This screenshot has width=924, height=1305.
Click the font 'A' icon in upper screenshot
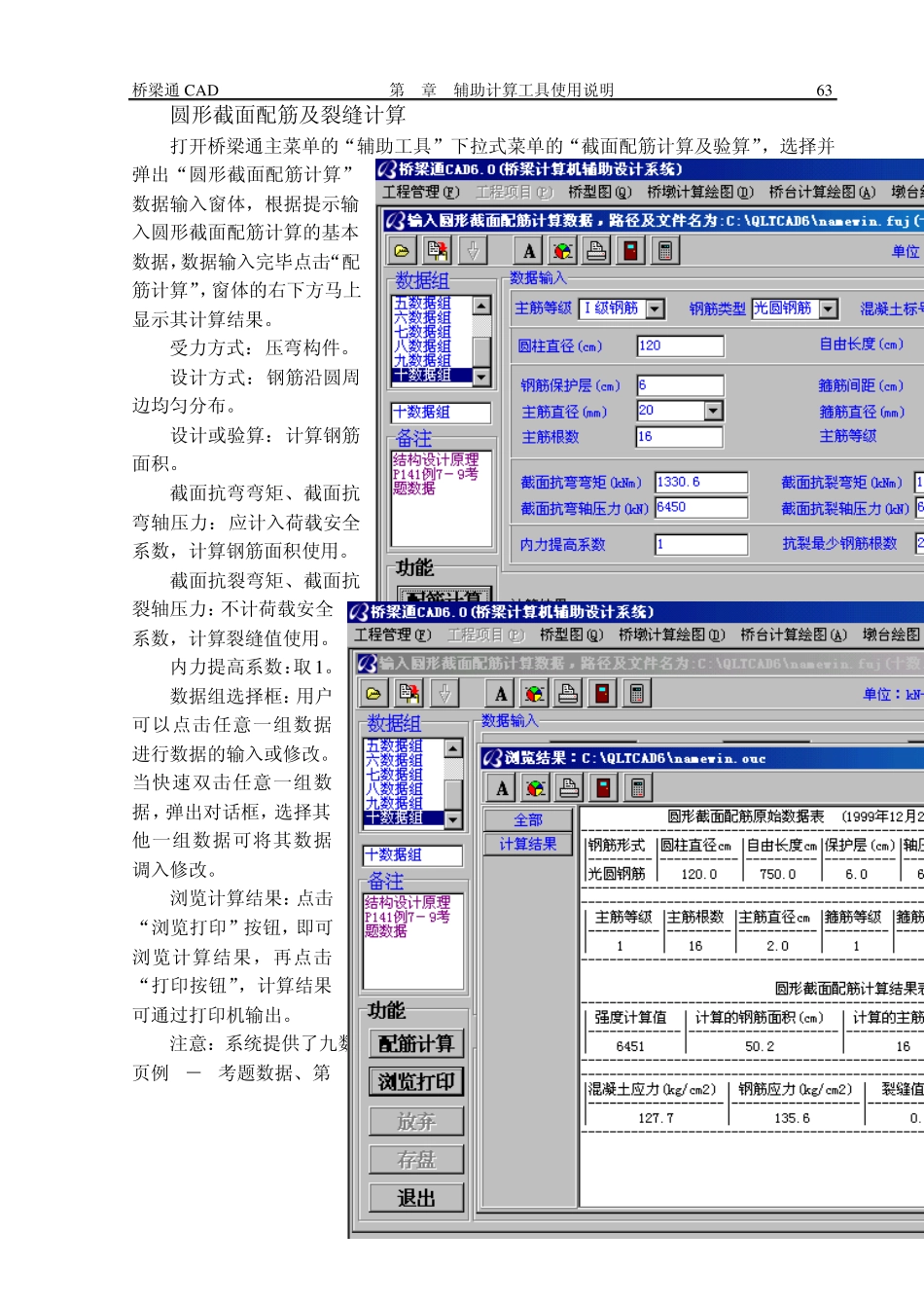[528, 250]
